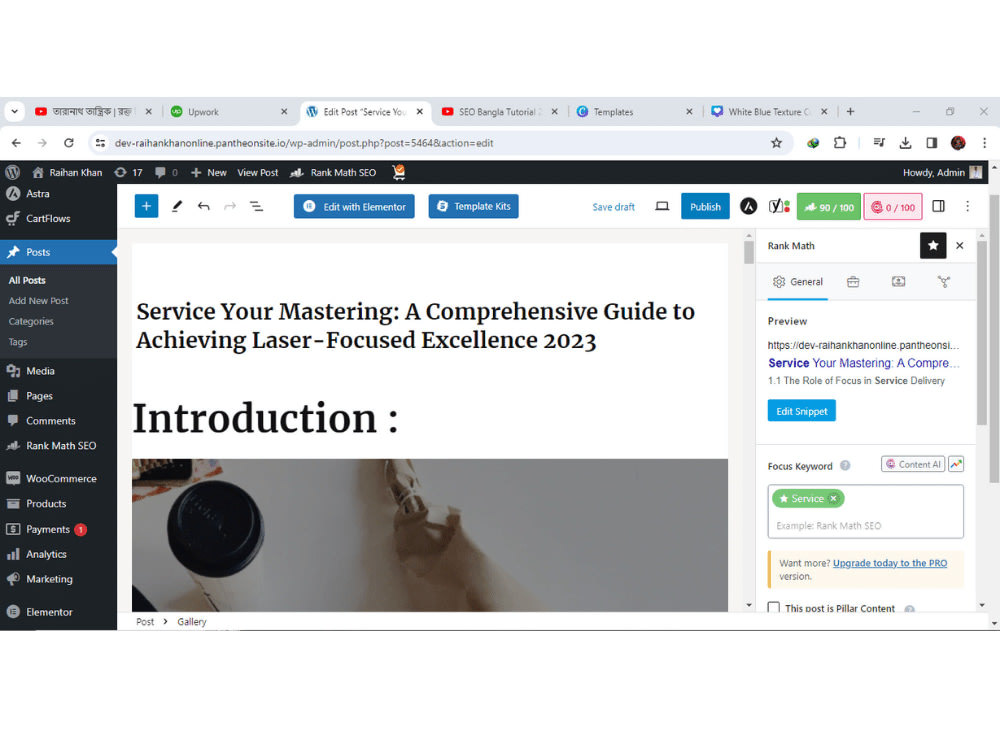
Task: Click the post title heading
Action: 415,326
